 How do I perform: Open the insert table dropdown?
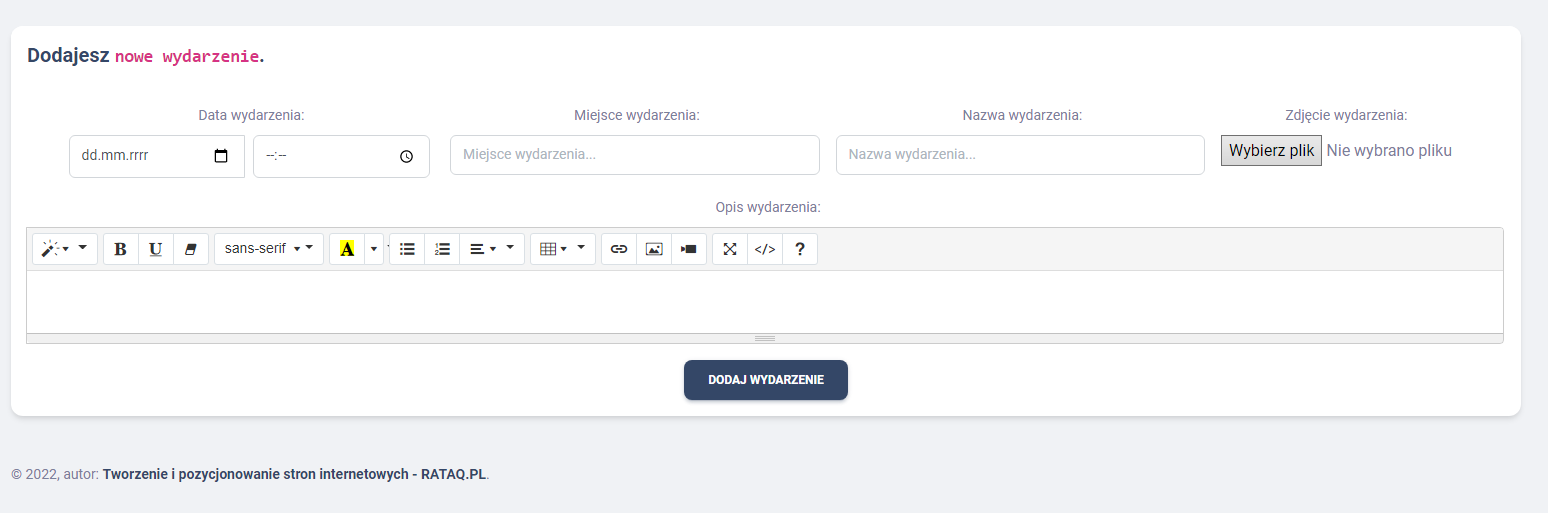pyautogui.click(x=563, y=249)
